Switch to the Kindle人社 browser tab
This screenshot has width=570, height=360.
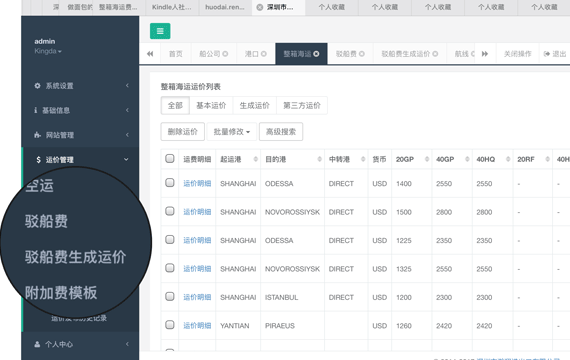click(x=172, y=7)
